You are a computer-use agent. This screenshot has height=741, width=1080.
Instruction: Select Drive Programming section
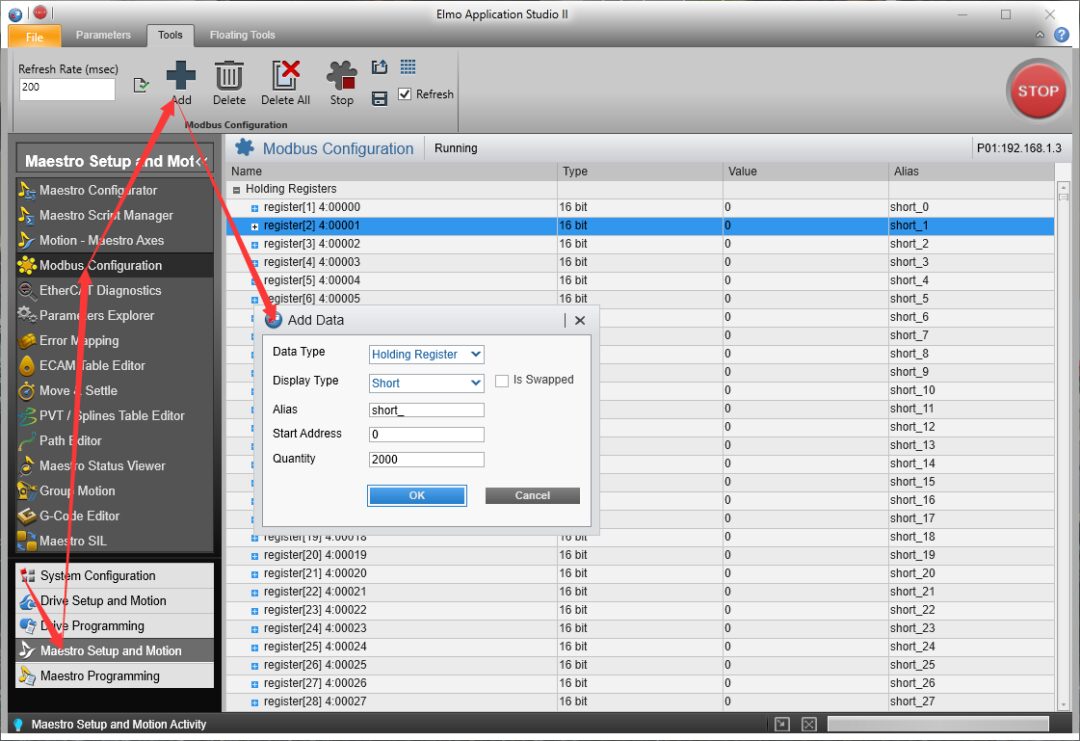114,625
